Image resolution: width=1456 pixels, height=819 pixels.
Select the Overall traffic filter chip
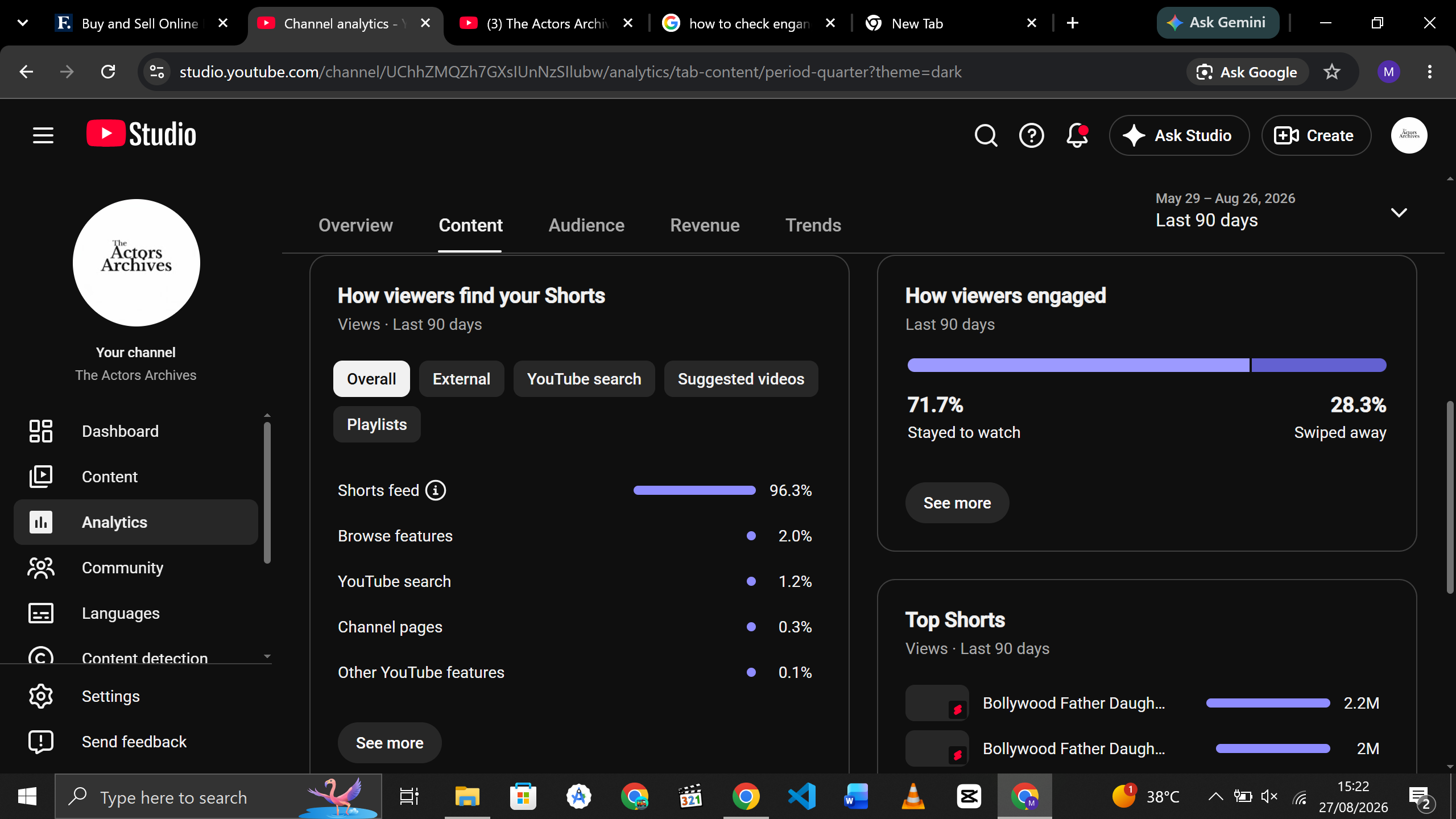point(371,379)
